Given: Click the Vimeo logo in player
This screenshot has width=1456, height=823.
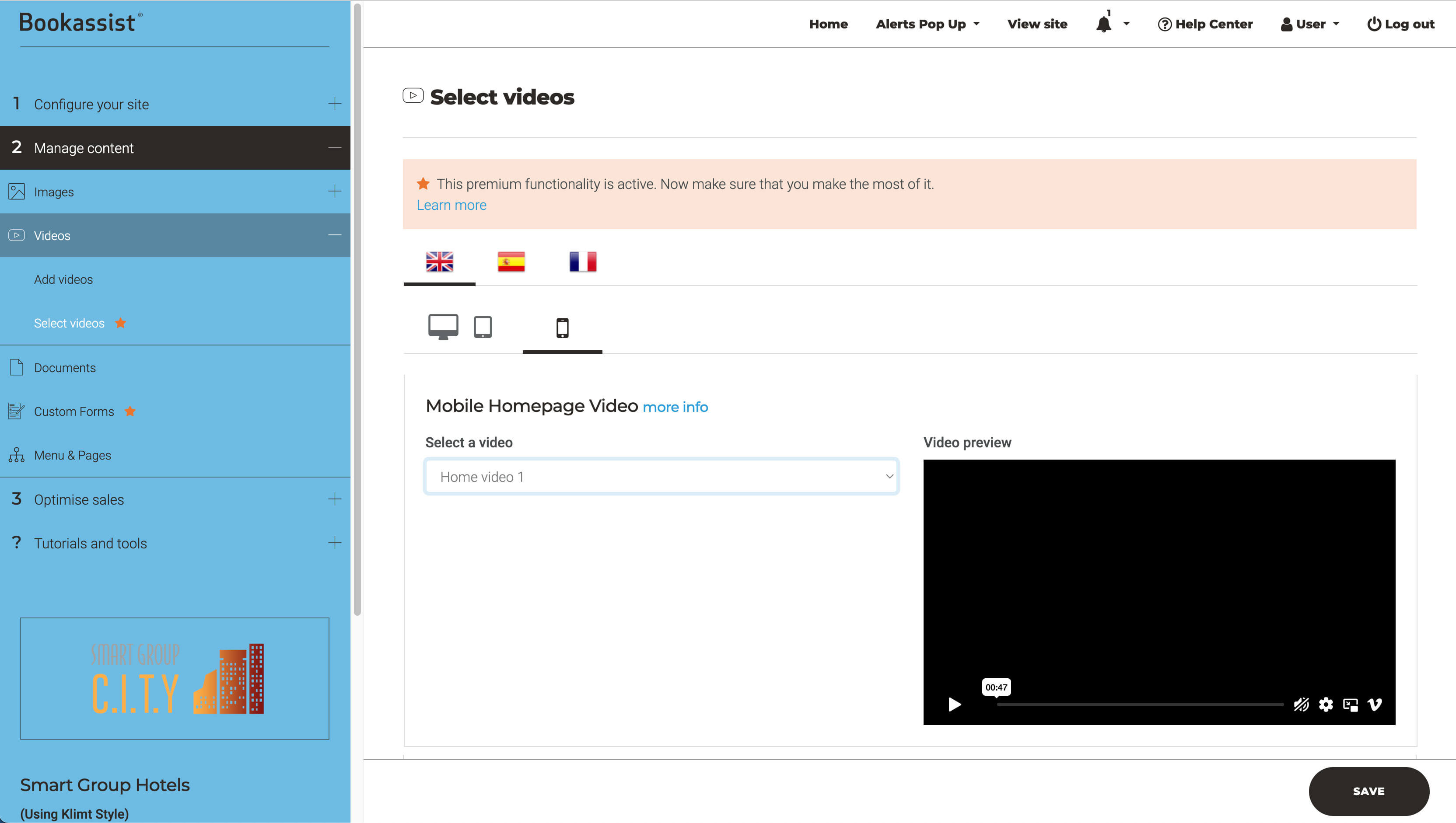Looking at the screenshot, I should pyautogui.click(x=1375, y=704).
